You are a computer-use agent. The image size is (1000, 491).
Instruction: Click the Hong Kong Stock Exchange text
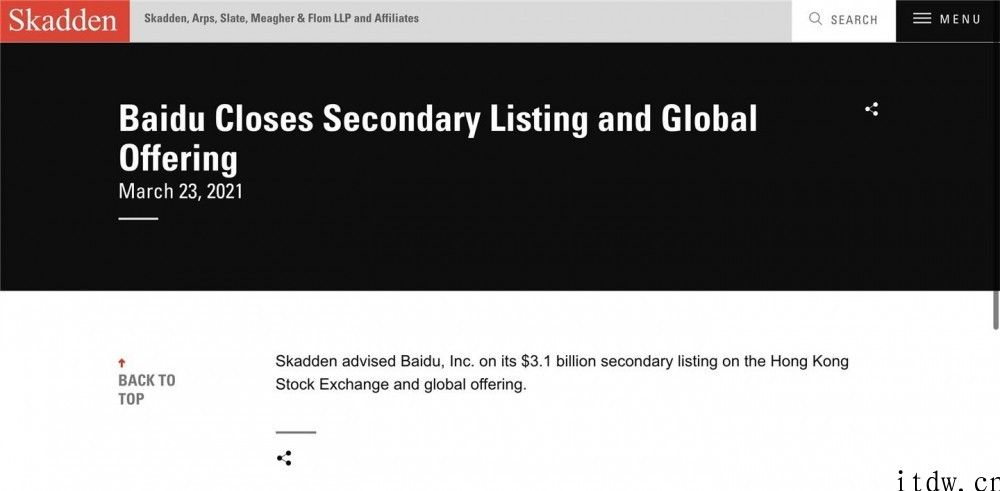pos(562,373)
